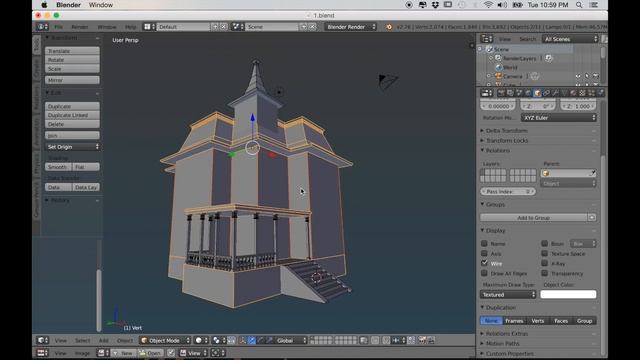Open the World properties tab icon
Image resolution: width=640 pixels, height=360 pixels.
pos(528,93)
